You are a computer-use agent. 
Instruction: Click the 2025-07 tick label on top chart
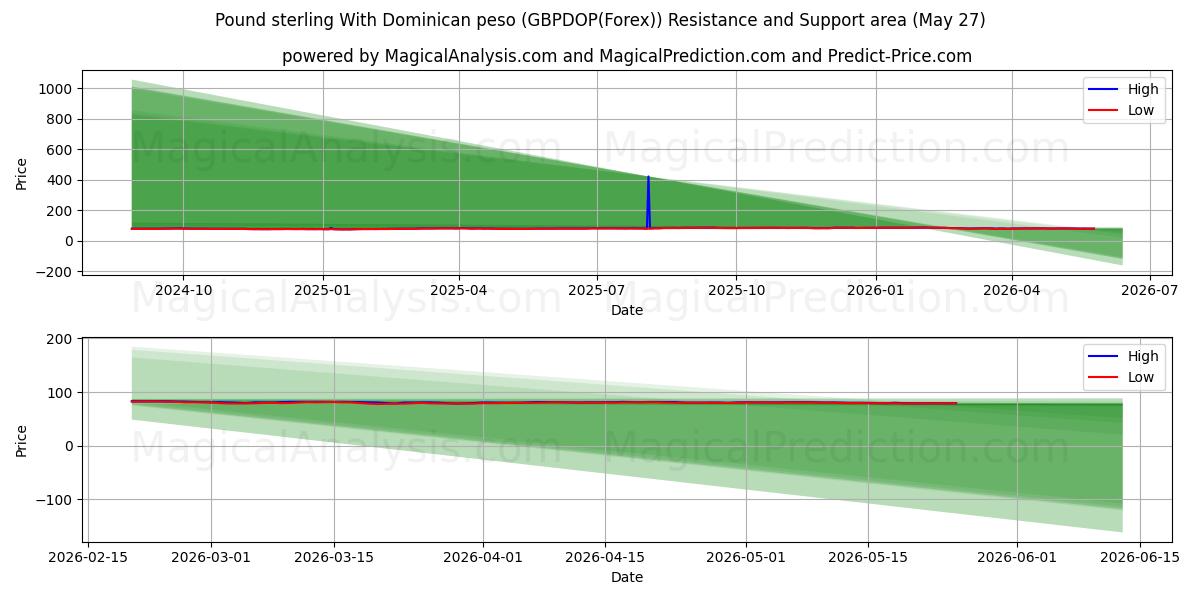point(597,290)
